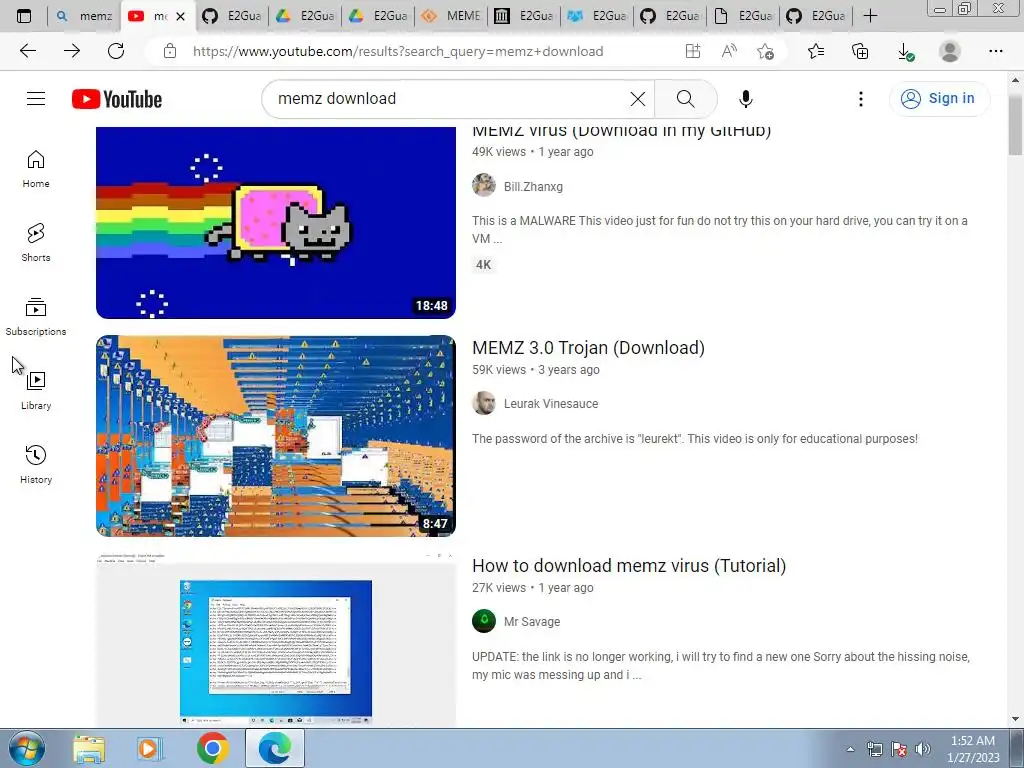Open Edge Settings and more menu
Screen dimensions: 1024x768
coord(995,51)
